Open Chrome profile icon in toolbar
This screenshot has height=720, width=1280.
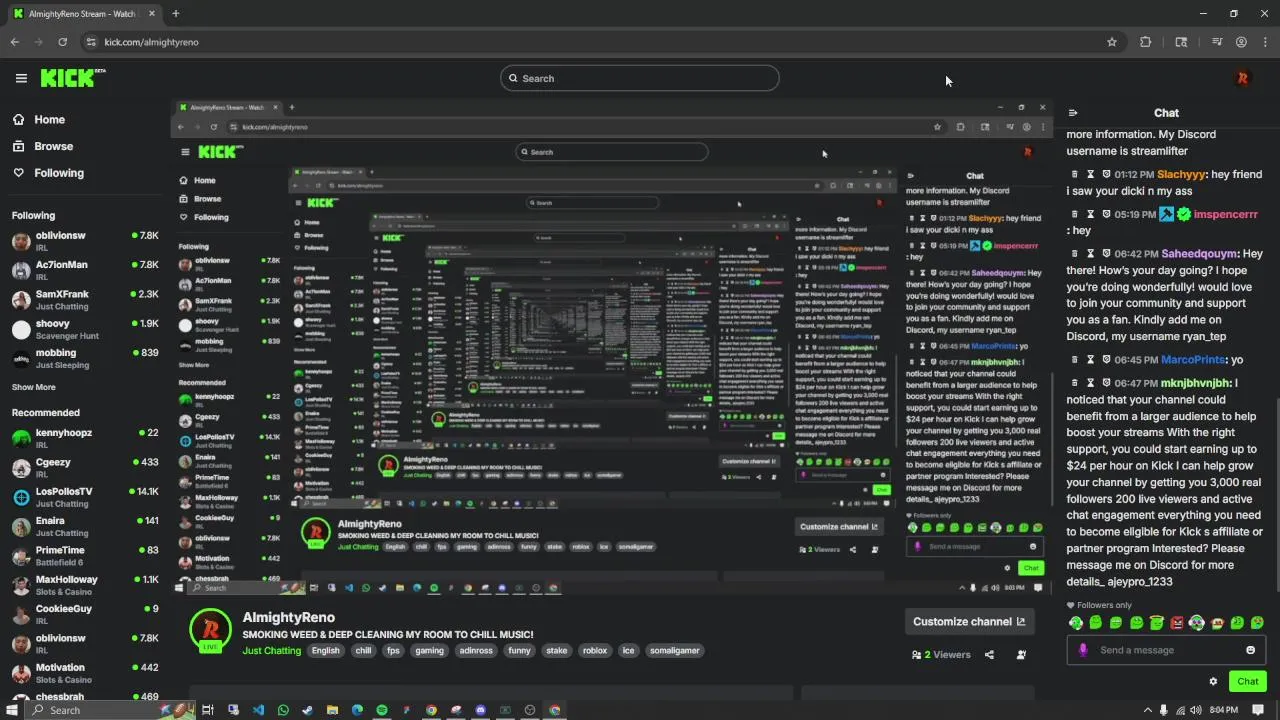1241,42
